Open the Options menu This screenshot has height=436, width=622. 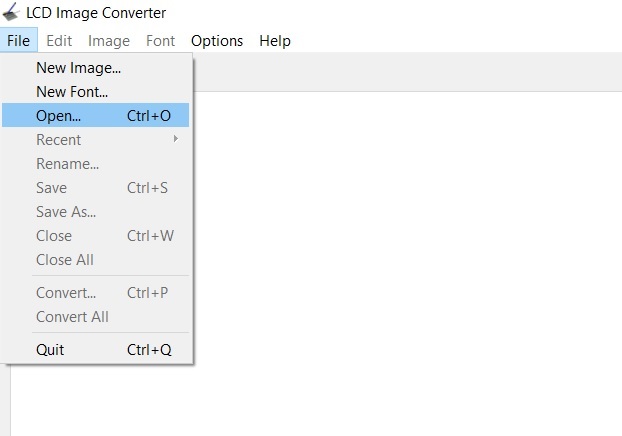[217, 40]
